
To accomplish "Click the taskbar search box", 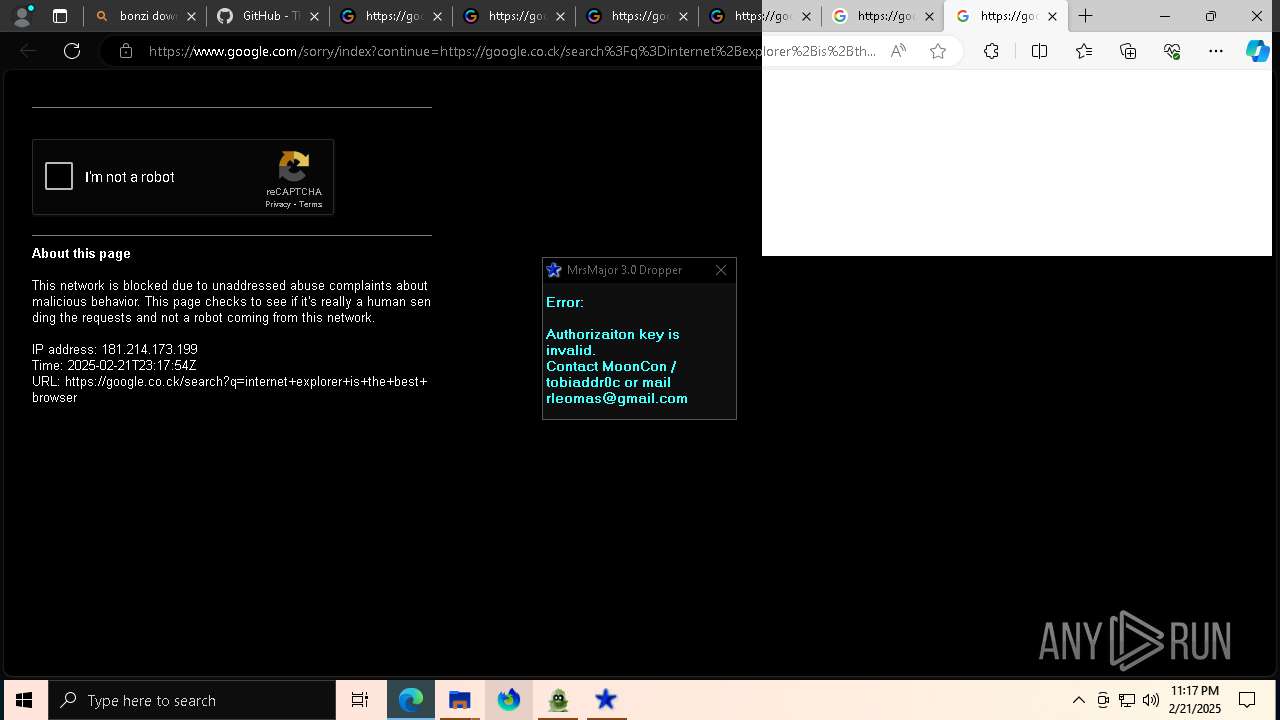I will [192, 700].
